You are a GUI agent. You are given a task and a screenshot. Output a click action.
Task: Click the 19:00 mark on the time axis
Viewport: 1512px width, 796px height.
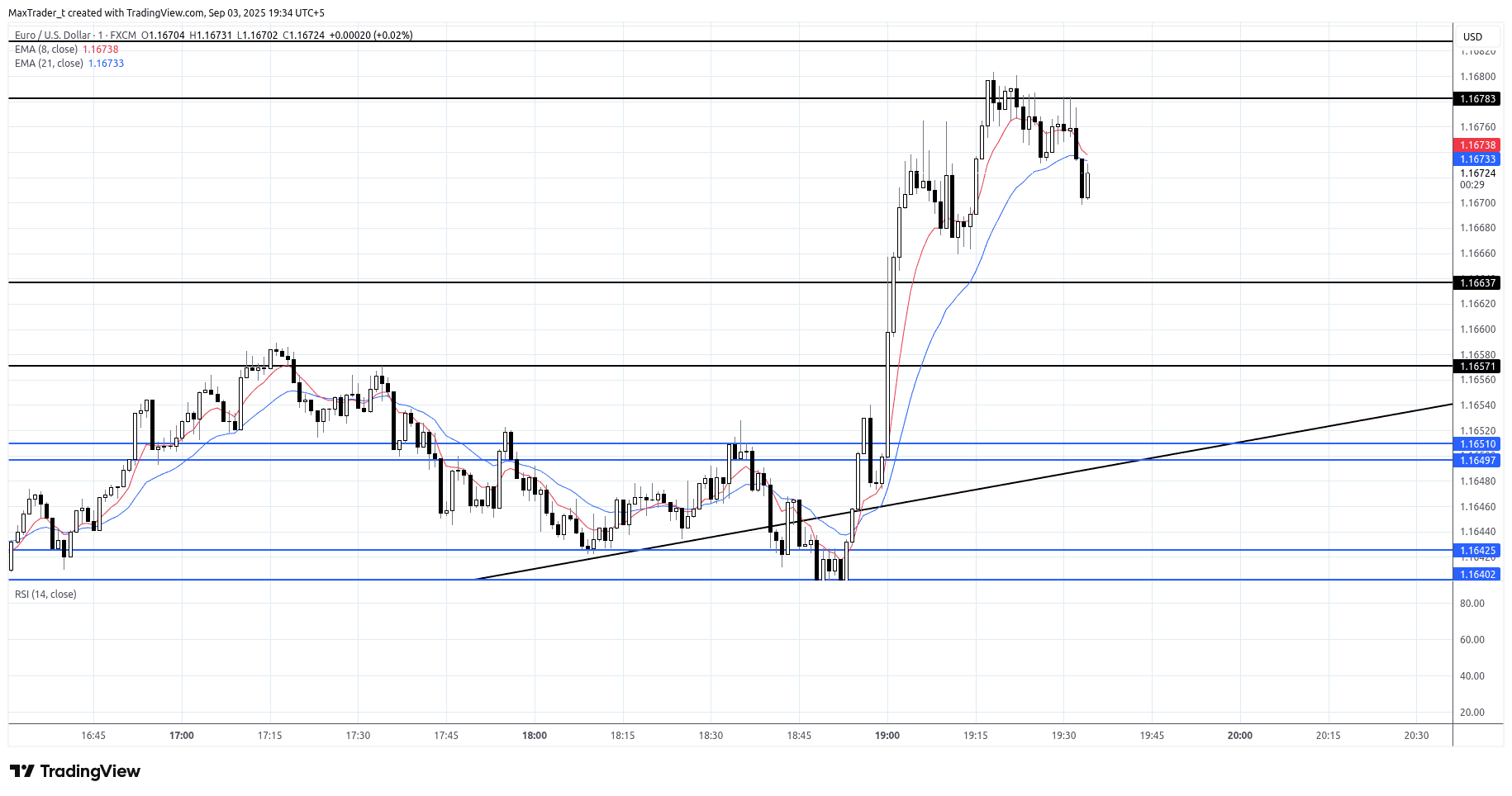click(x=887, y=736)
